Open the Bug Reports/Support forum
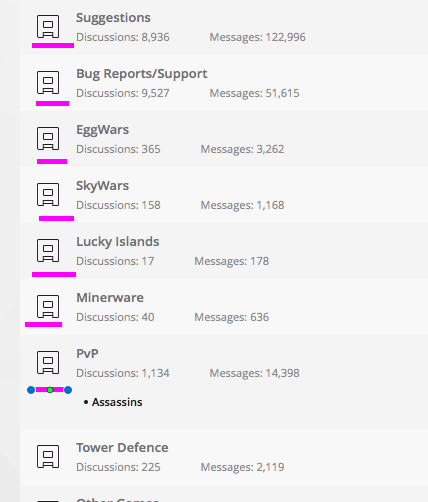The width and height of the screenshot is (428, 502). click(x=142, y=74)
